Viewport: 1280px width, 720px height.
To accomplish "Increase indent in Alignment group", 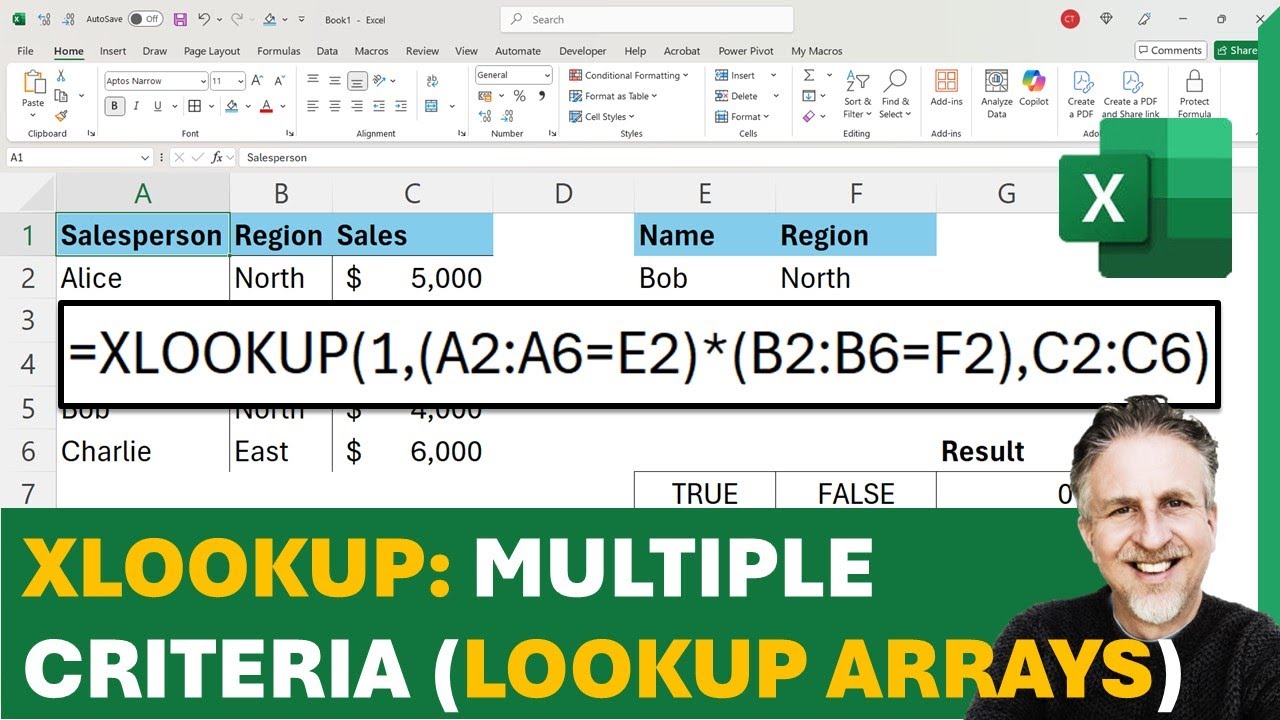I will click(x=401, y=106).
